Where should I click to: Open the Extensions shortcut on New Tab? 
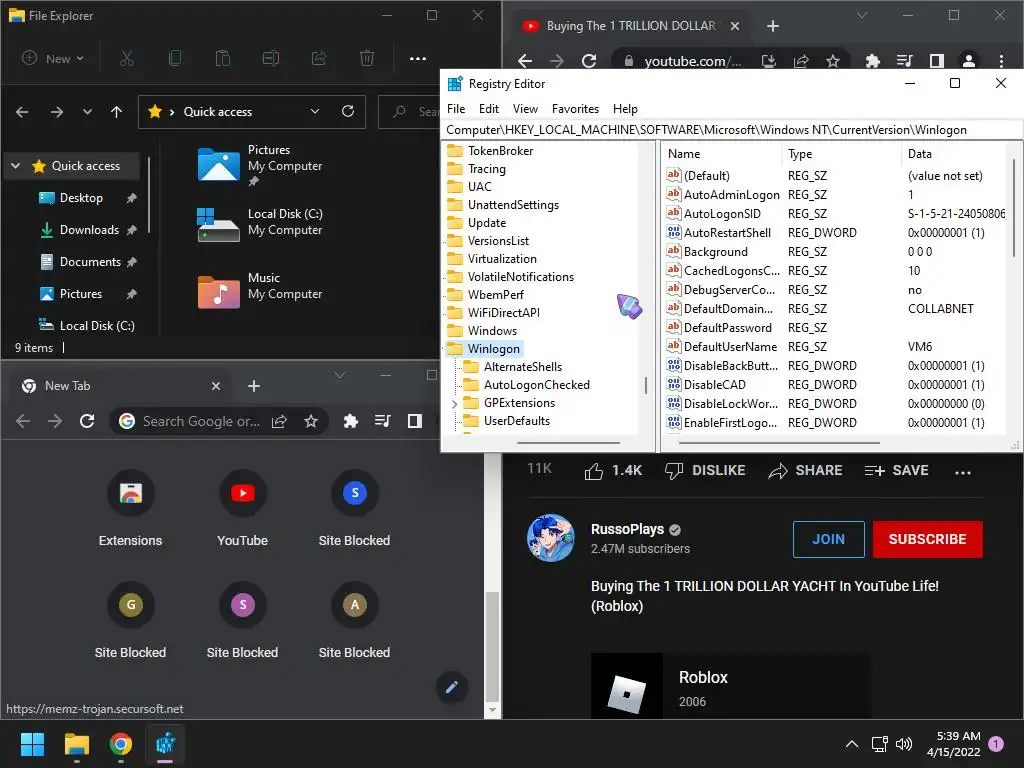click(131, 509)
